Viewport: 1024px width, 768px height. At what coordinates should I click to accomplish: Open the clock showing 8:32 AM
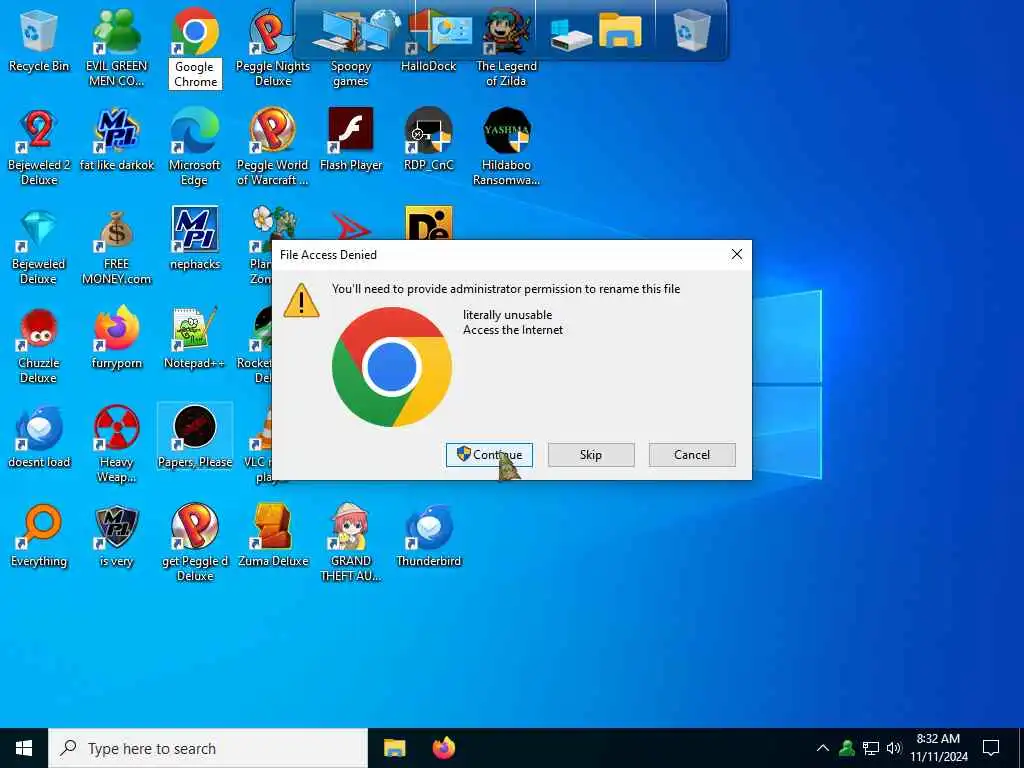pos(938,748)
